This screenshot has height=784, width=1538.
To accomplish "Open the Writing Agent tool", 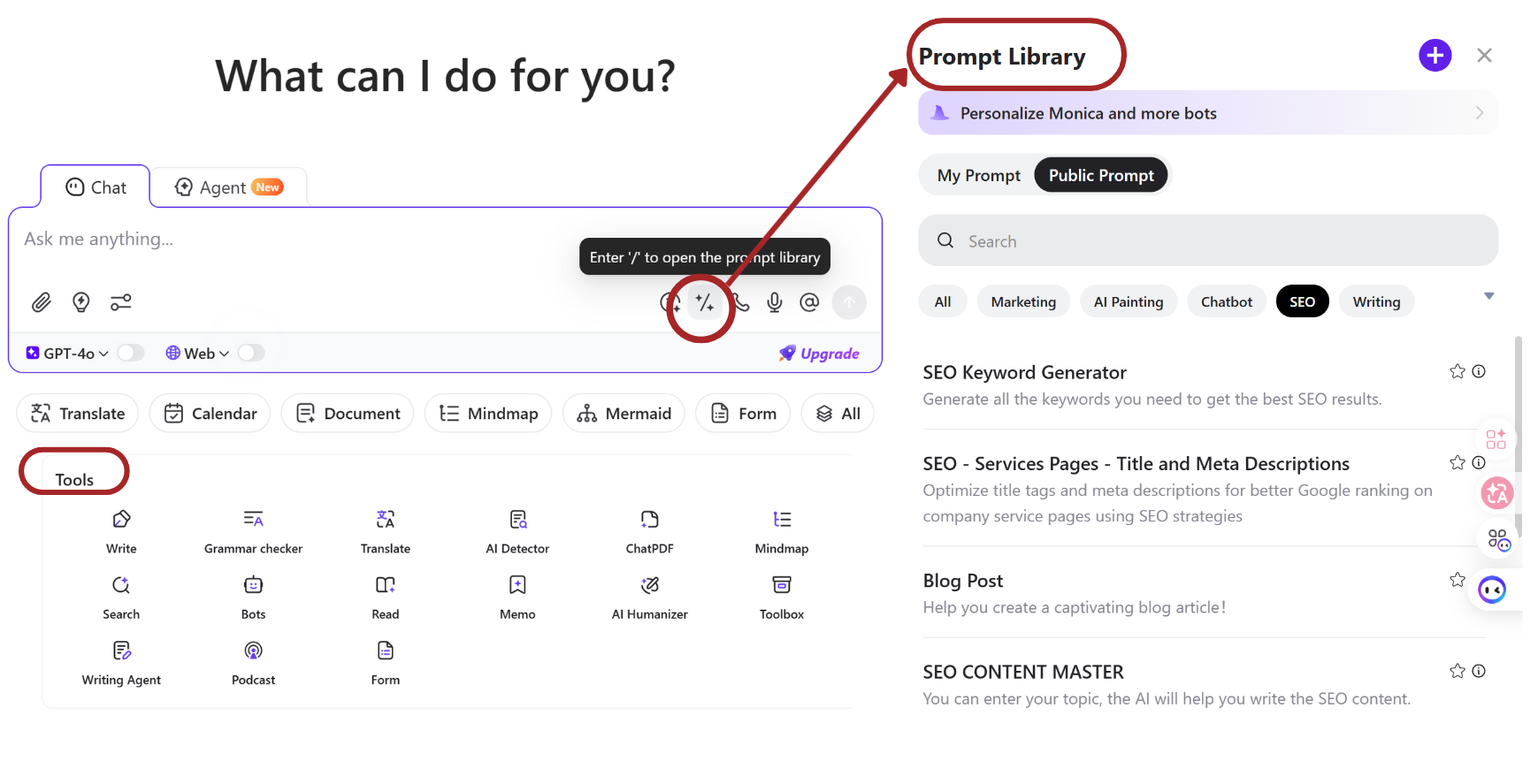I will [121, 663].
